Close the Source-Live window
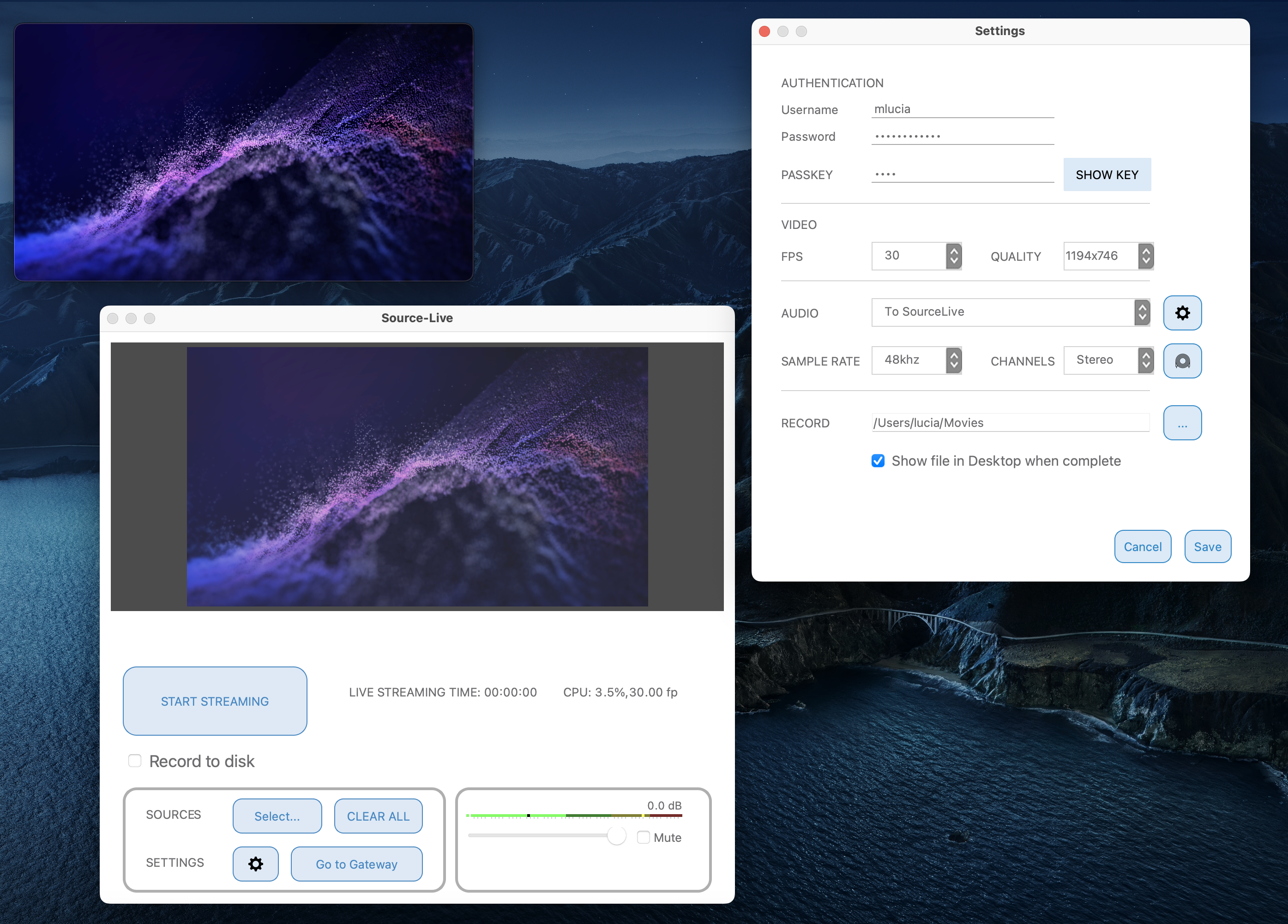This screenshot has width=1288, height=924. [x=113, y=318]
